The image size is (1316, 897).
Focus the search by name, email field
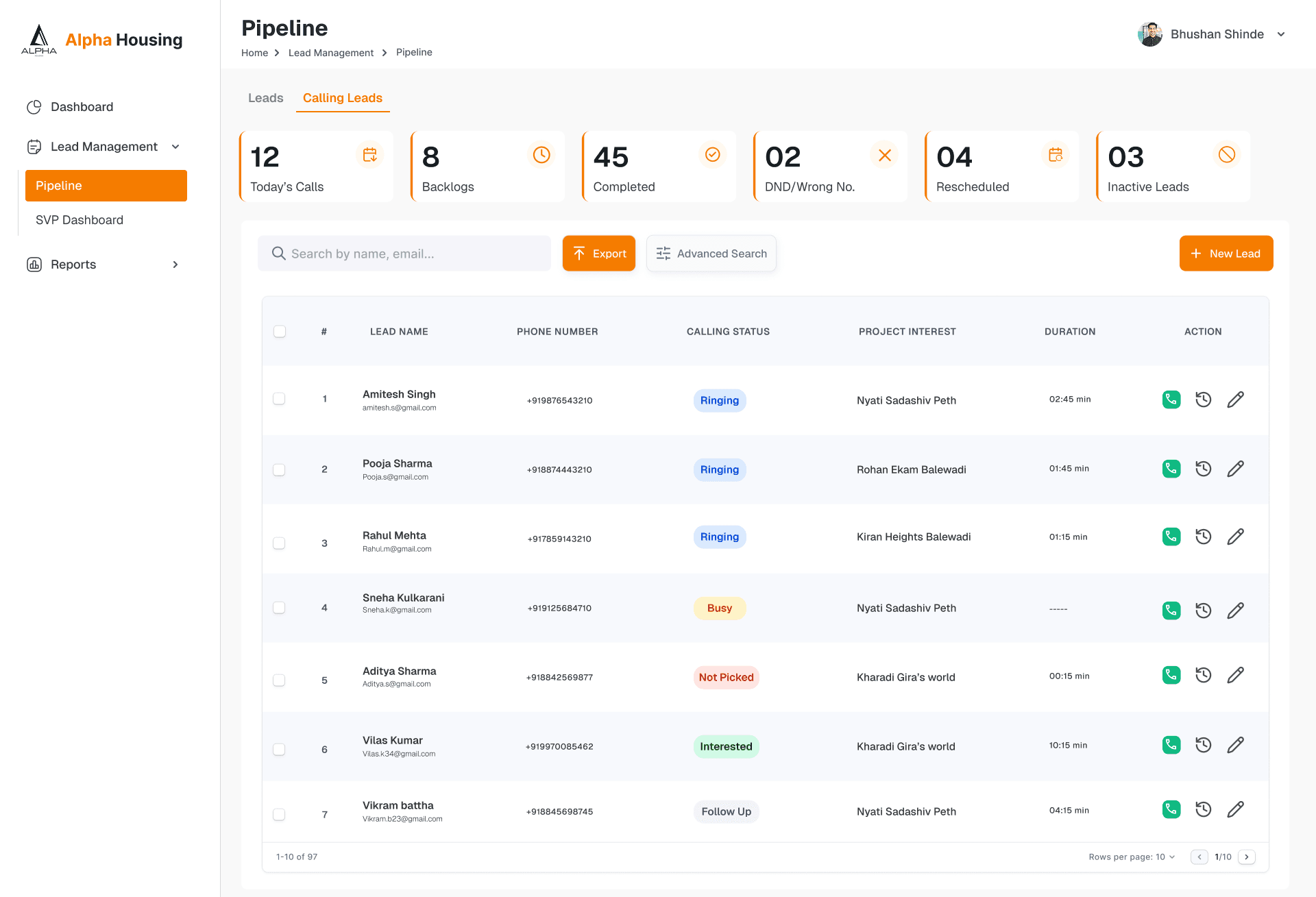(404, 254)
